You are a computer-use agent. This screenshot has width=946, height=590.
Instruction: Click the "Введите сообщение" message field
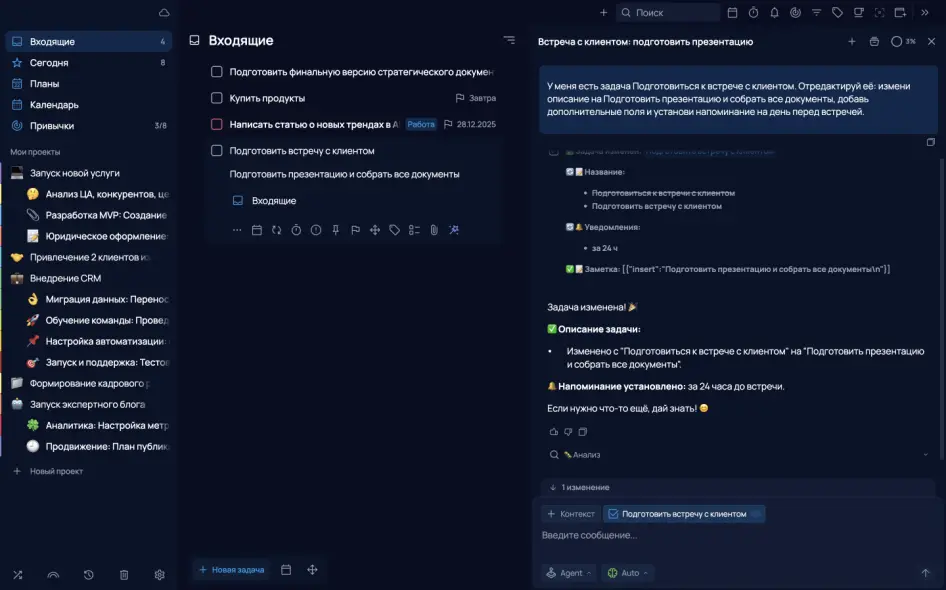(736, 536)
